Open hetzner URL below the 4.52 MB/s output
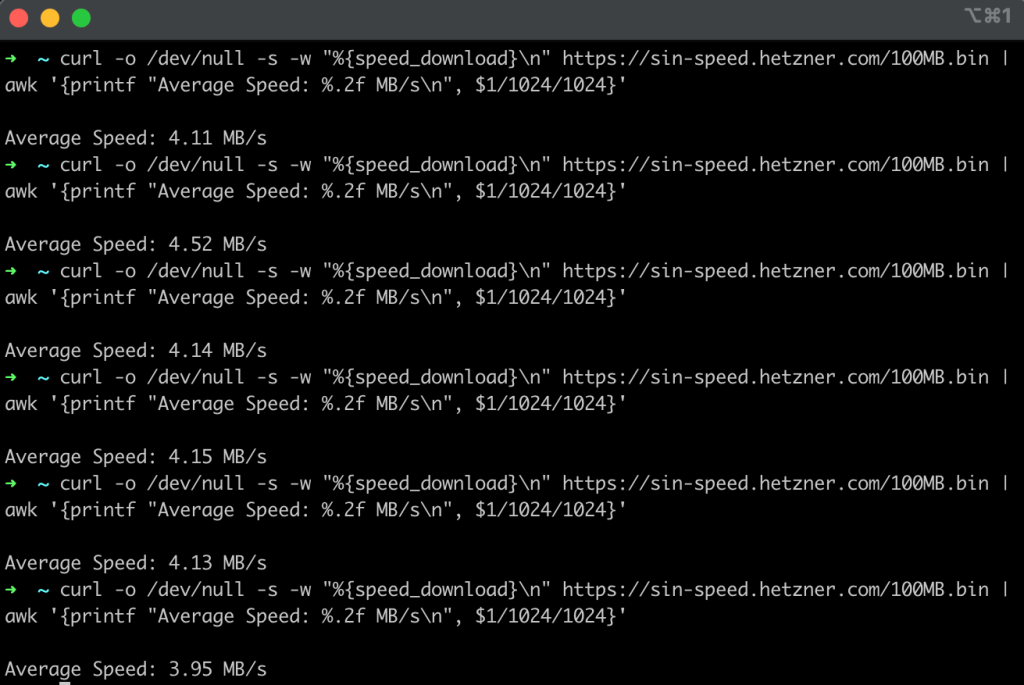Viewport: 1024px width, 685px height. tap(775, 271)
